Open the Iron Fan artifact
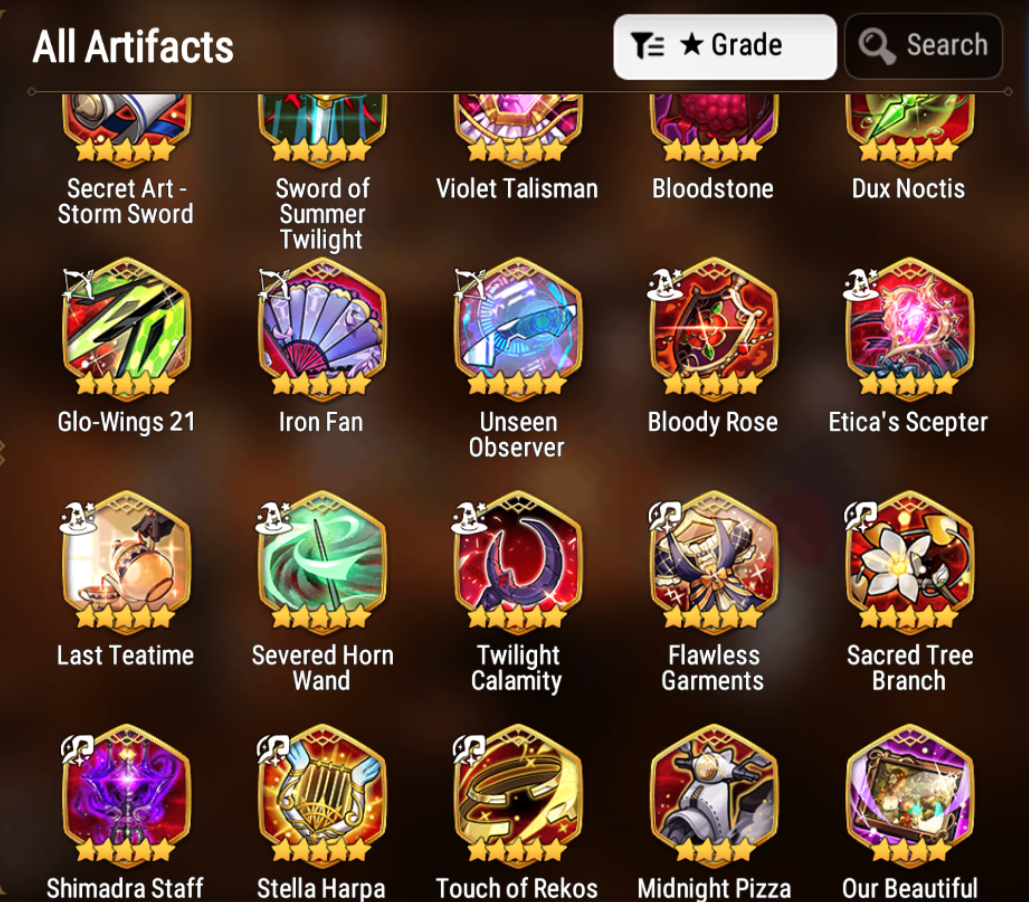The image size is (1029, 902). pyautogui.click(x=322, y=329)
